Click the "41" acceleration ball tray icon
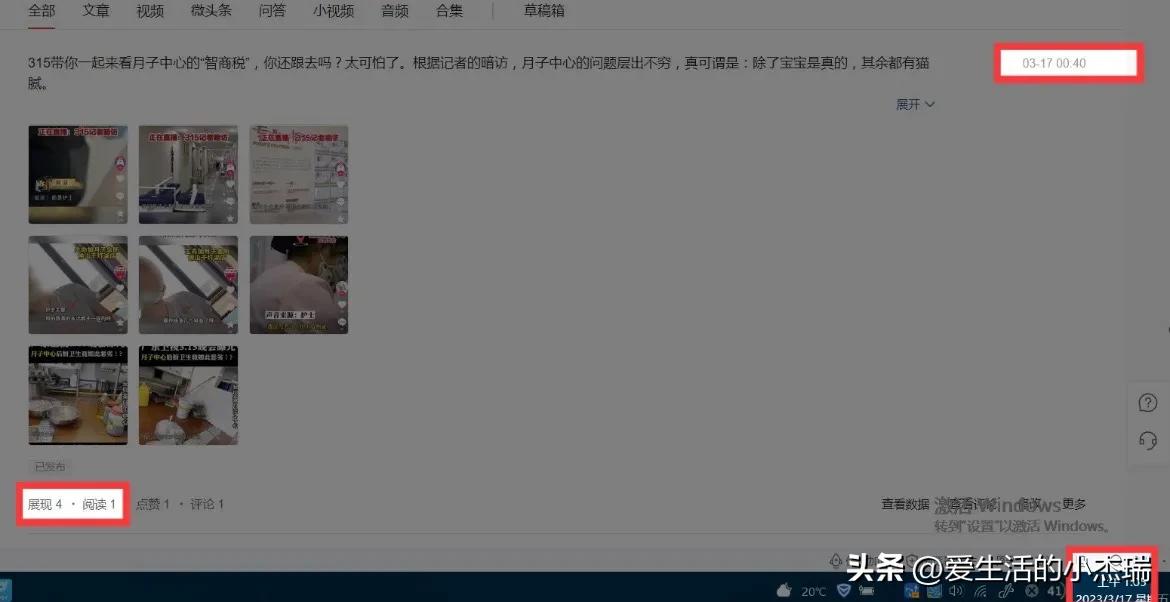 (1053, 590)
